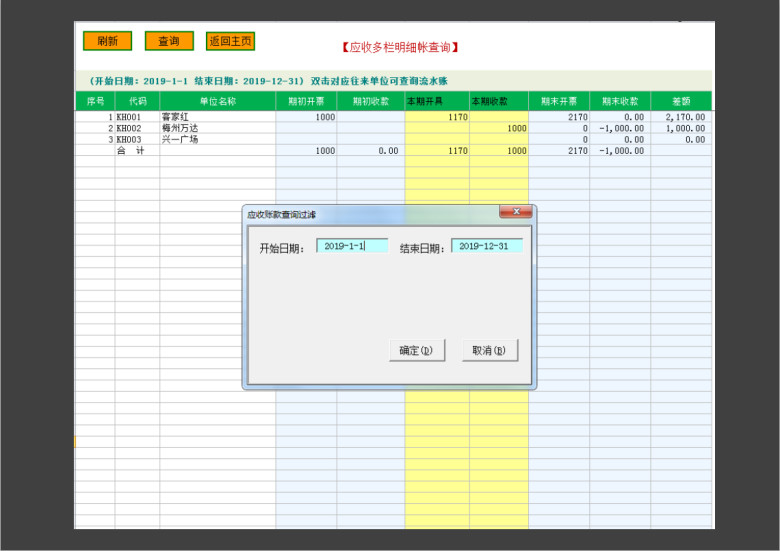780x551 pixels.
Task: Select the 序号 column header
Action: coord(96,101)
